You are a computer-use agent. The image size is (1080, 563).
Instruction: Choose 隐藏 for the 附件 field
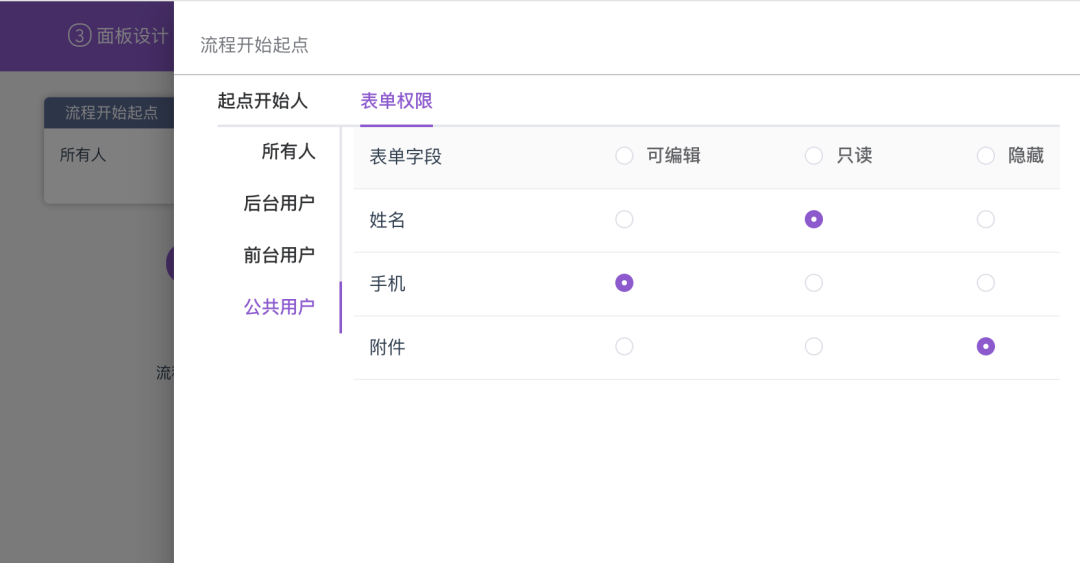[x=986, y=347]
